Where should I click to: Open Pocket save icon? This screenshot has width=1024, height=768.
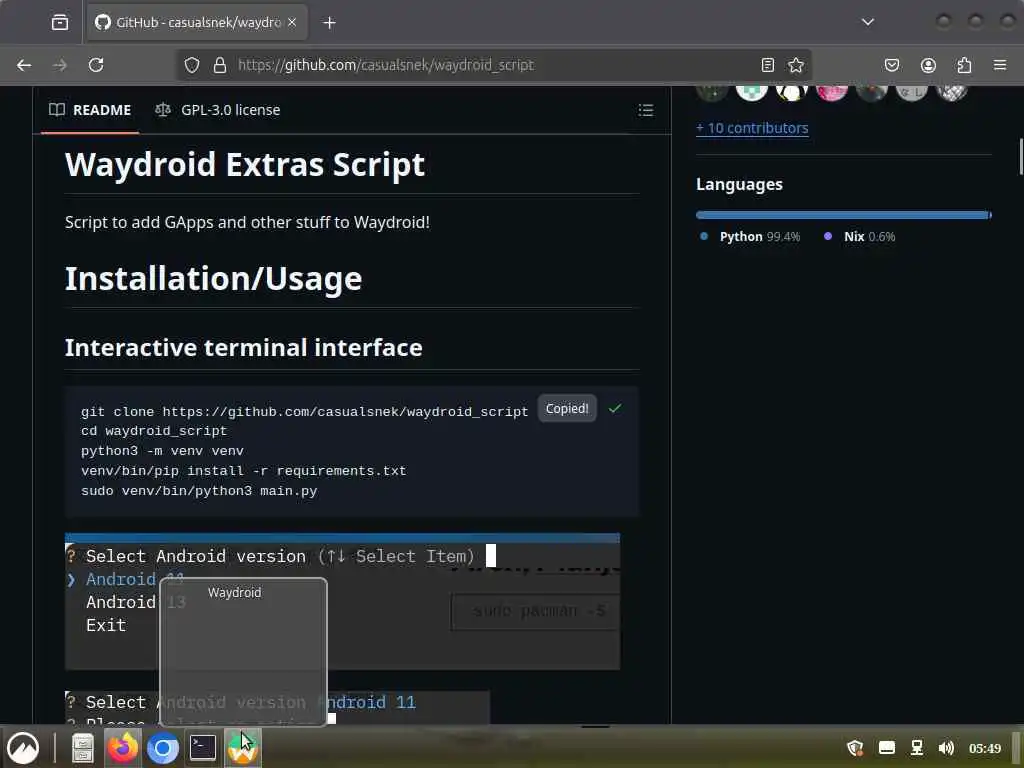tap(891, 65)
